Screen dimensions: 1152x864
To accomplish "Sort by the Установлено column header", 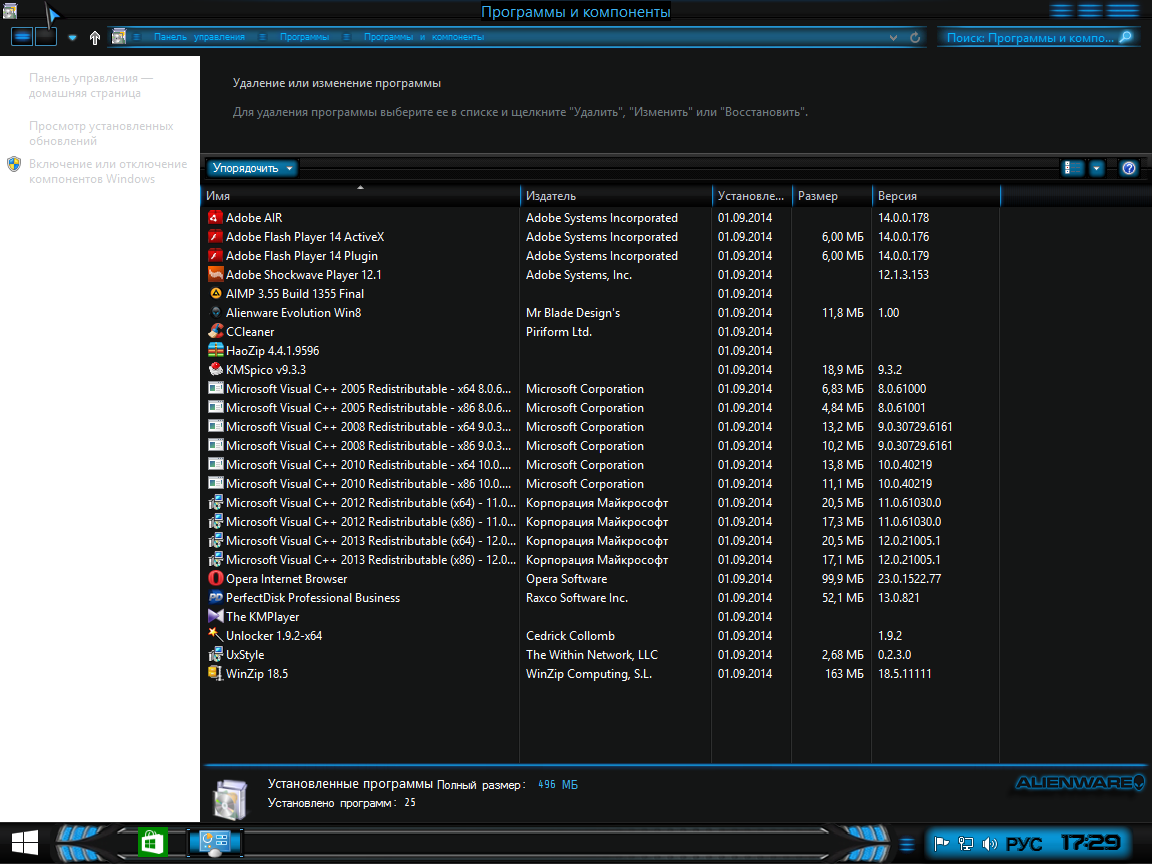I will pyautogui.click(x=752, y=195).
